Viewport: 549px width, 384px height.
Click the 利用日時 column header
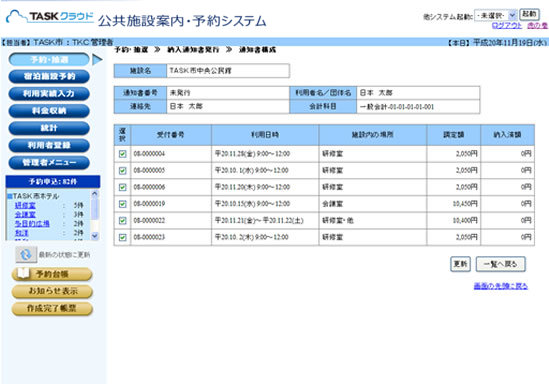click(265, 135)
